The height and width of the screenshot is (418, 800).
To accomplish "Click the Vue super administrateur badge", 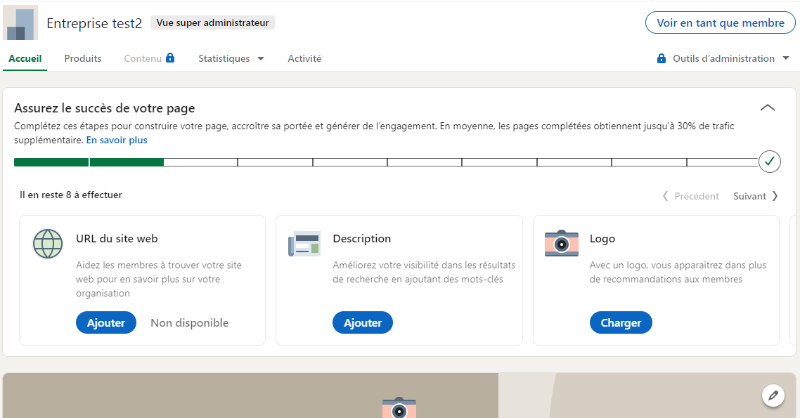I will 212,23.
